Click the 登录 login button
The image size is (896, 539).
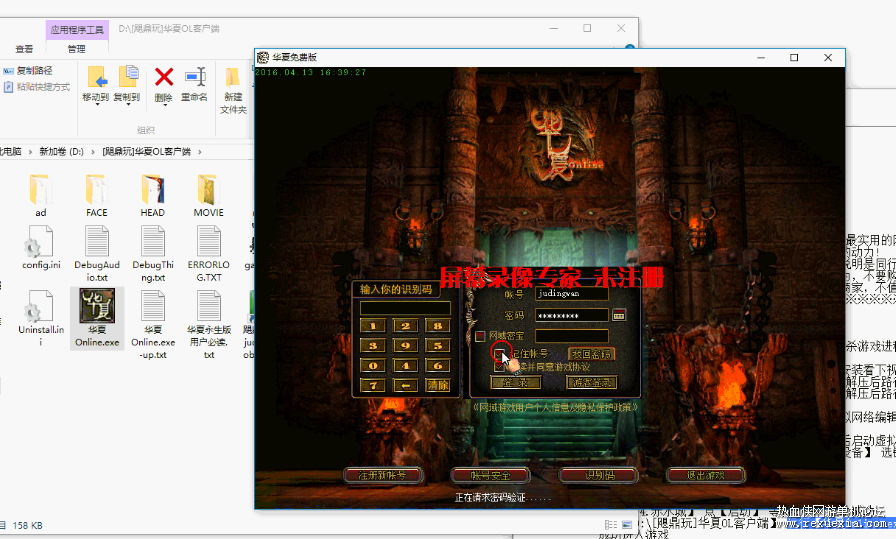click(x=515, y=382)
